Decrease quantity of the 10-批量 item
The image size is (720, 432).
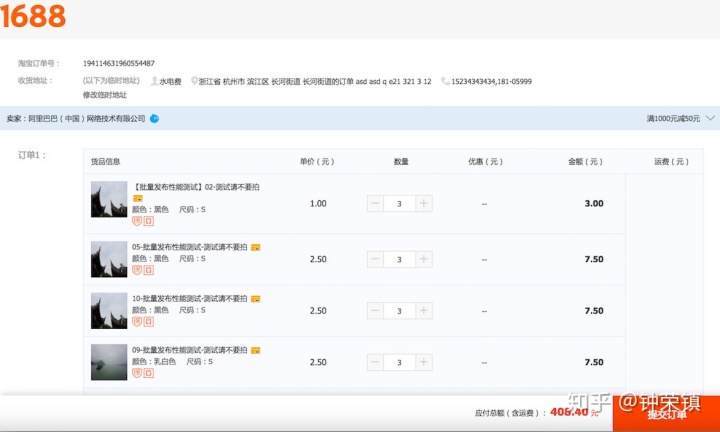click(x=375, y=311)
